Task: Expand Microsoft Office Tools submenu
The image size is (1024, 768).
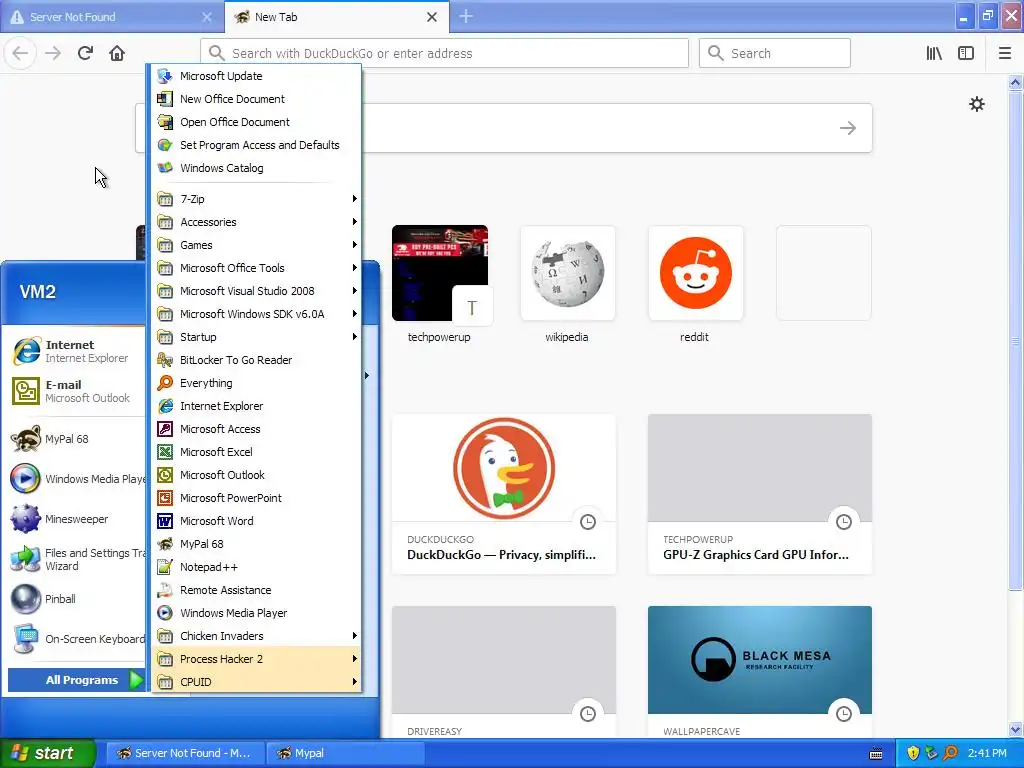Action: point(257,268)
